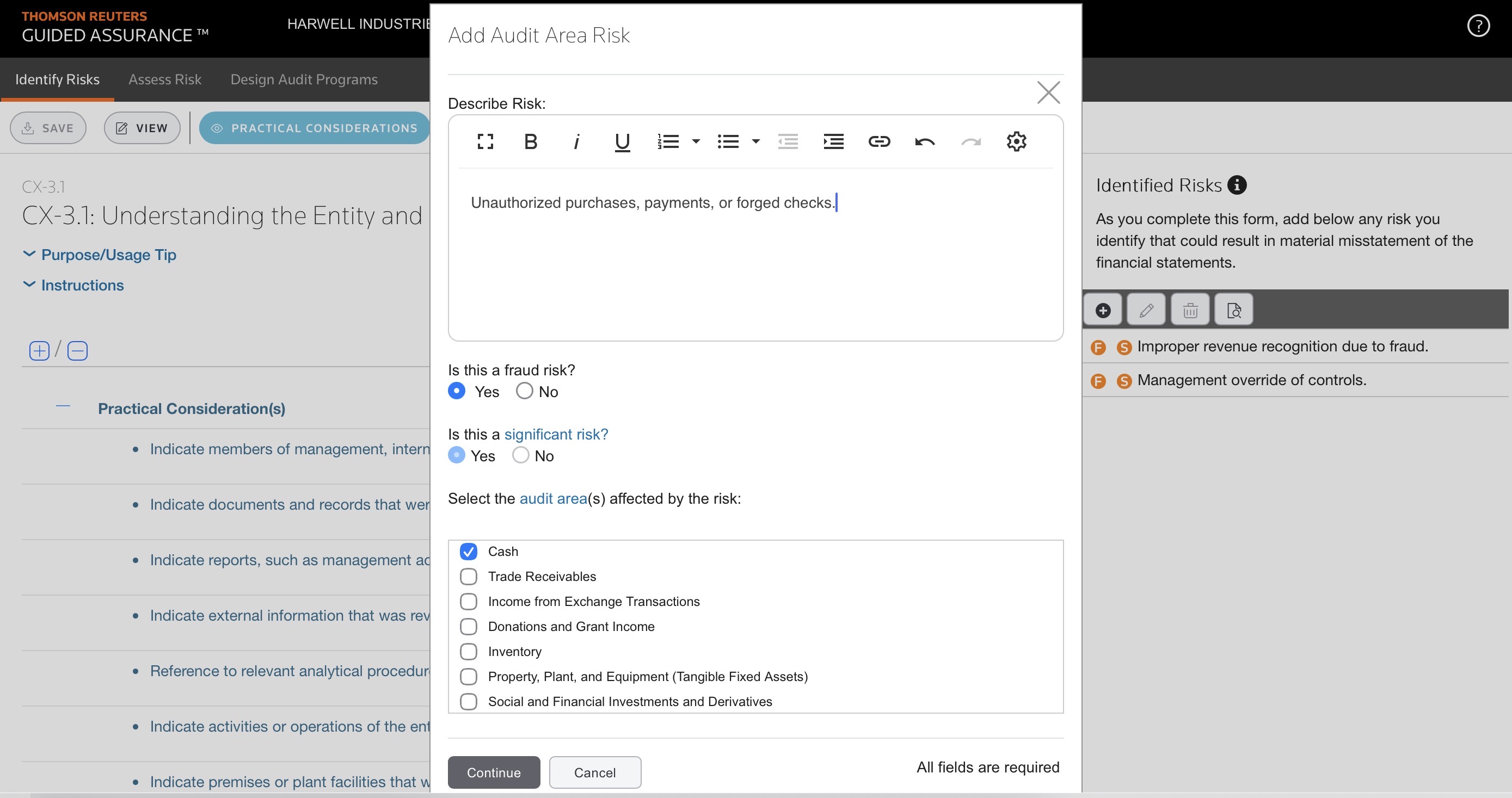This screenshot has width=1512, height=798.
Task: Select No for fraud risk question
Action: [524, 391]
